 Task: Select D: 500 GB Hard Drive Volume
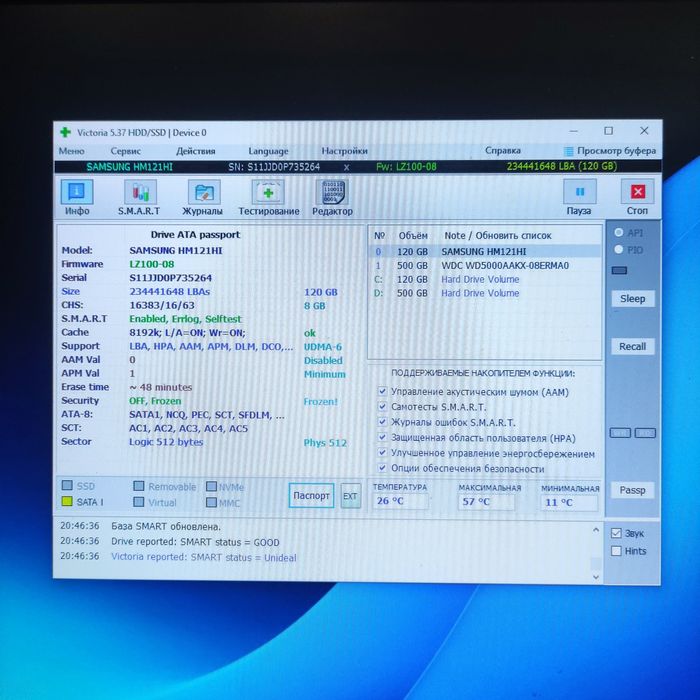point(485,293)
